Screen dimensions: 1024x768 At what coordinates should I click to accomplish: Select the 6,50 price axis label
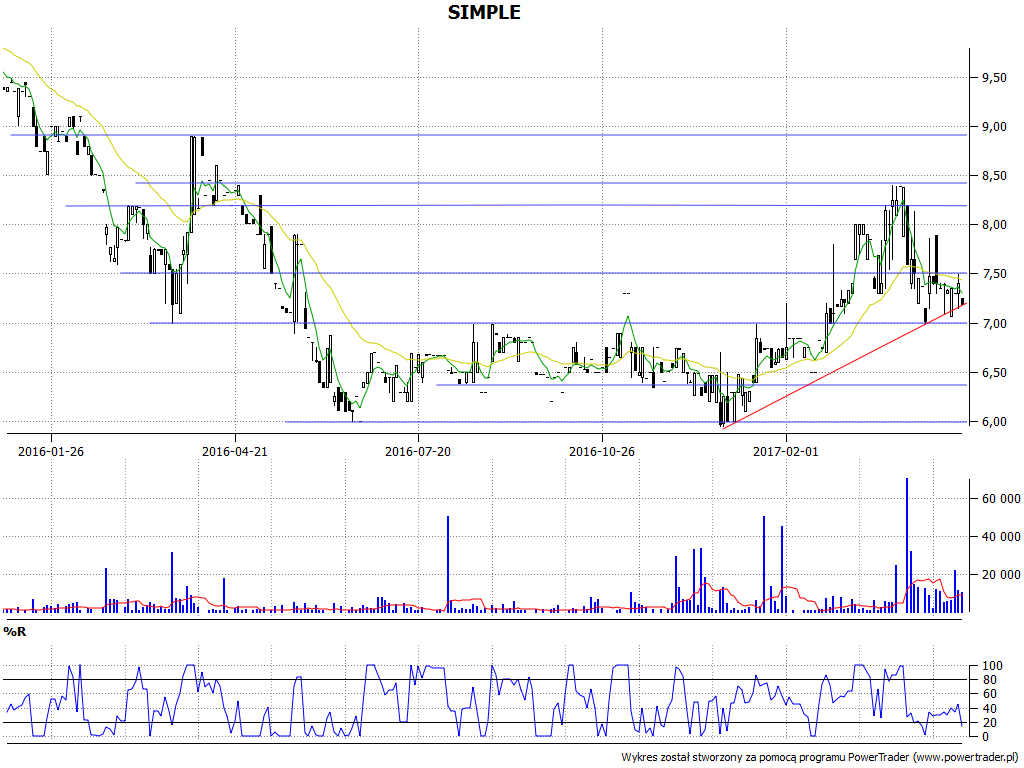994,372
